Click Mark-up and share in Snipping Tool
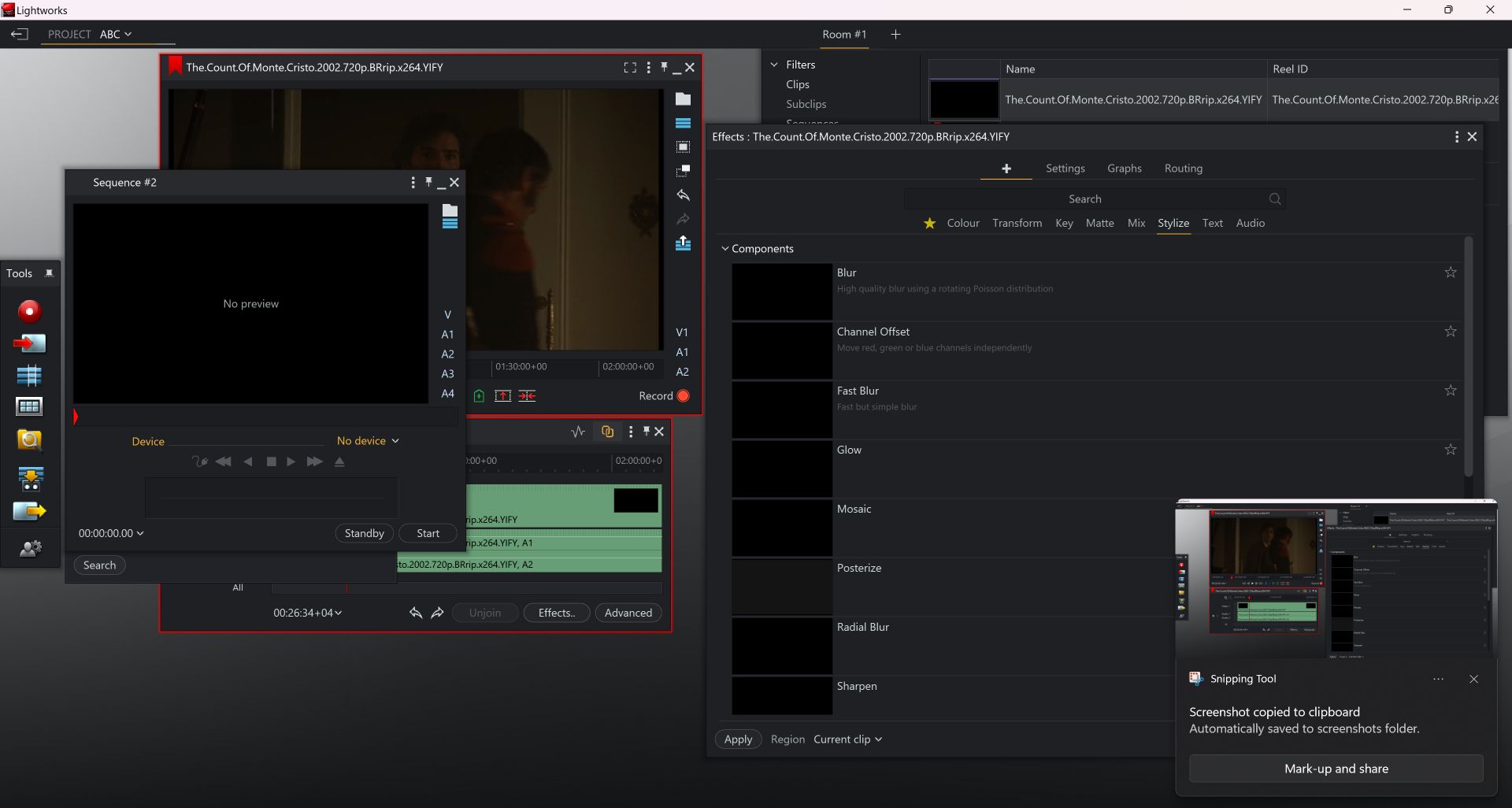This screenshot has height=808, width=1512. (1336, 769)
